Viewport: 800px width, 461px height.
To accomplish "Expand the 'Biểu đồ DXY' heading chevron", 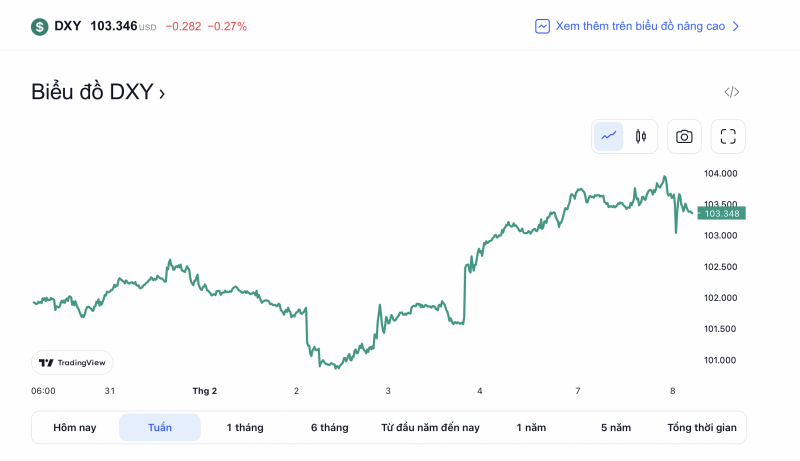I will (x=162, y=93).
